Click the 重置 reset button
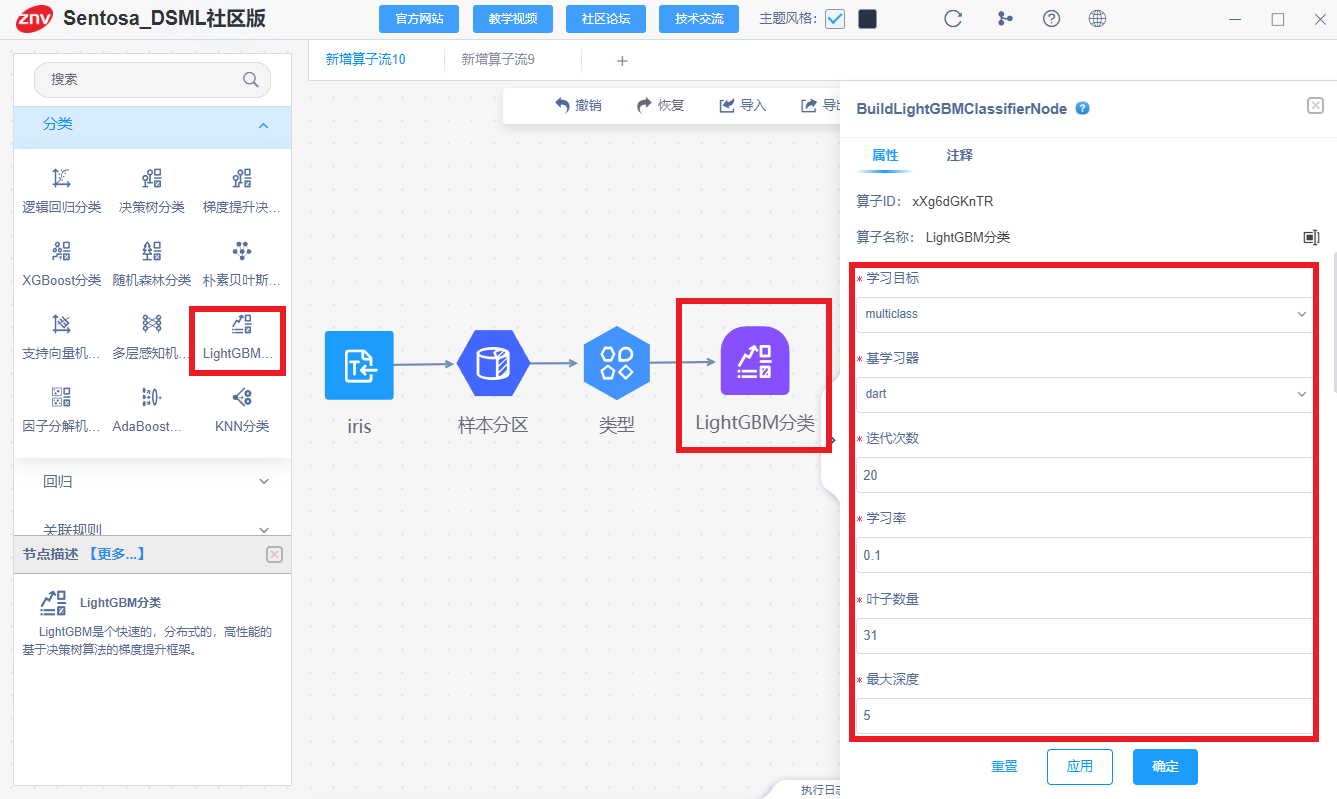The width and height of the screenshot is (1337, 799). point(1004,766)
